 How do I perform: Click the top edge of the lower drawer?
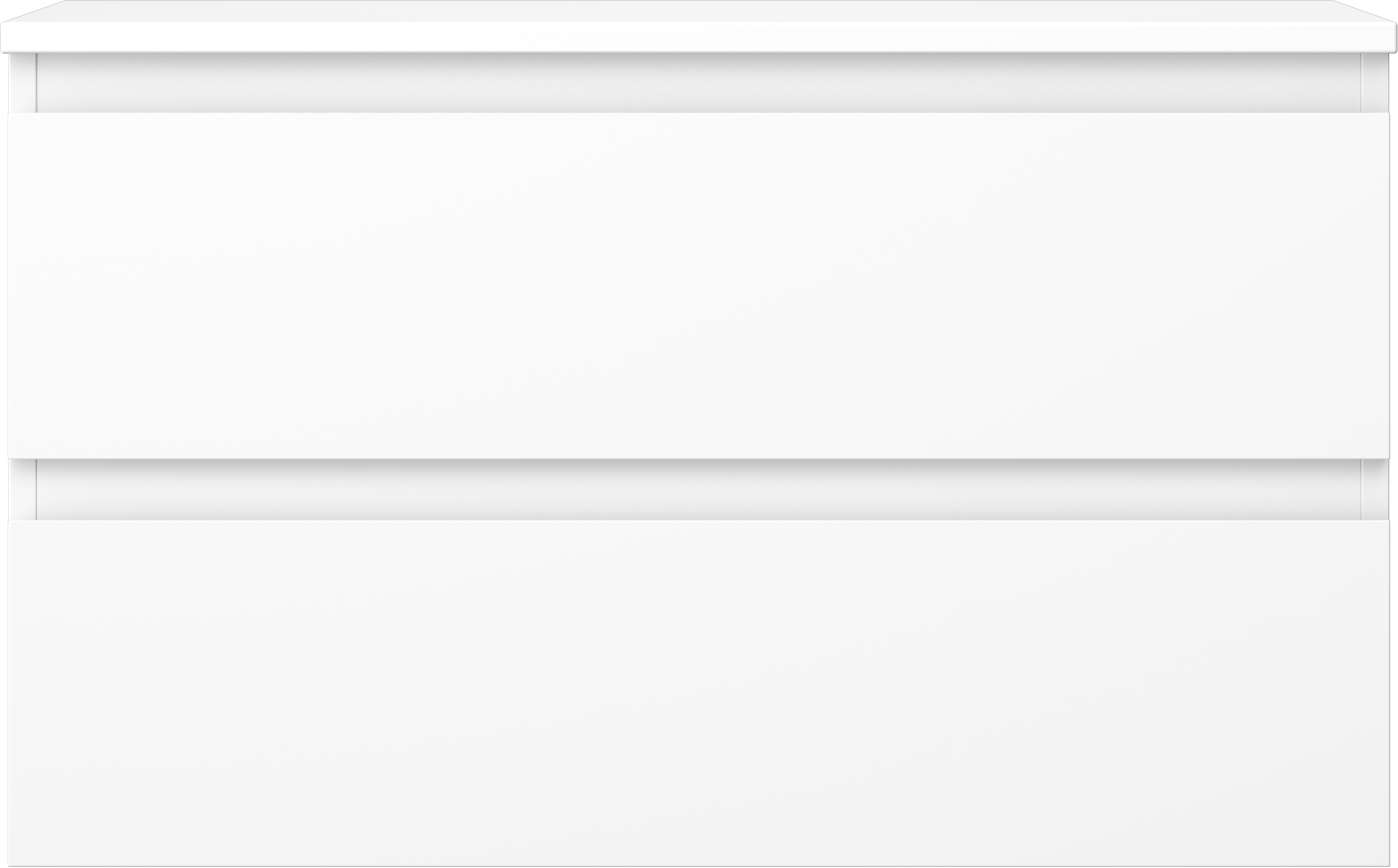tap(699, 522)
